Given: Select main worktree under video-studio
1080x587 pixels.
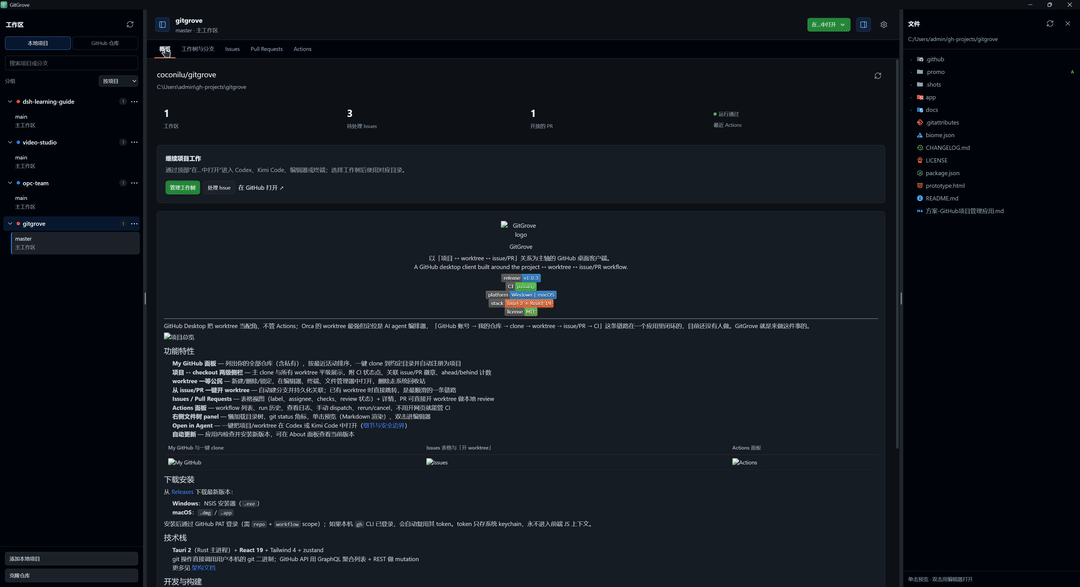Looking at the screenshot, I should click(x=74, y=161).
